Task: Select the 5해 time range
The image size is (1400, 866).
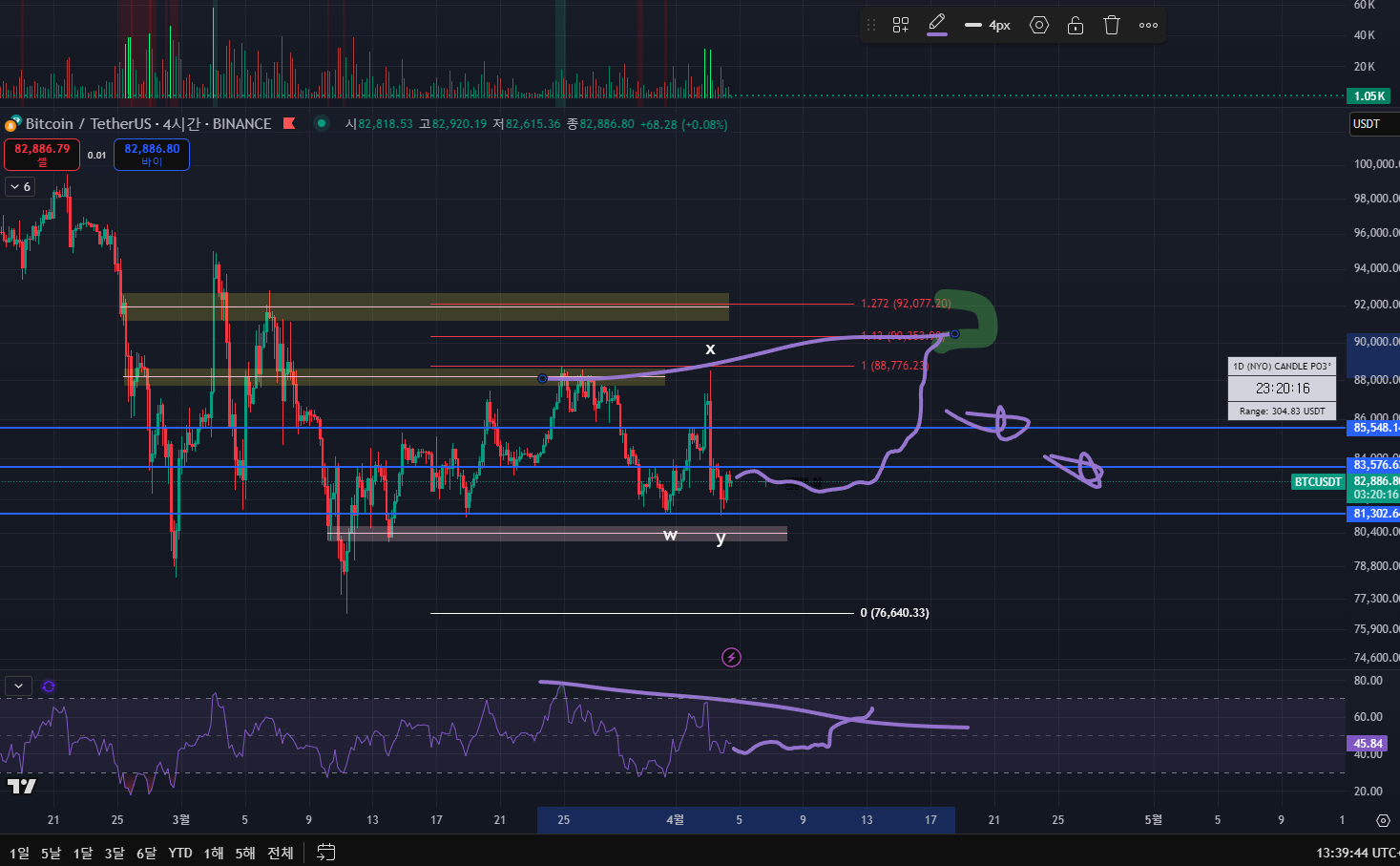Action: 245,853
